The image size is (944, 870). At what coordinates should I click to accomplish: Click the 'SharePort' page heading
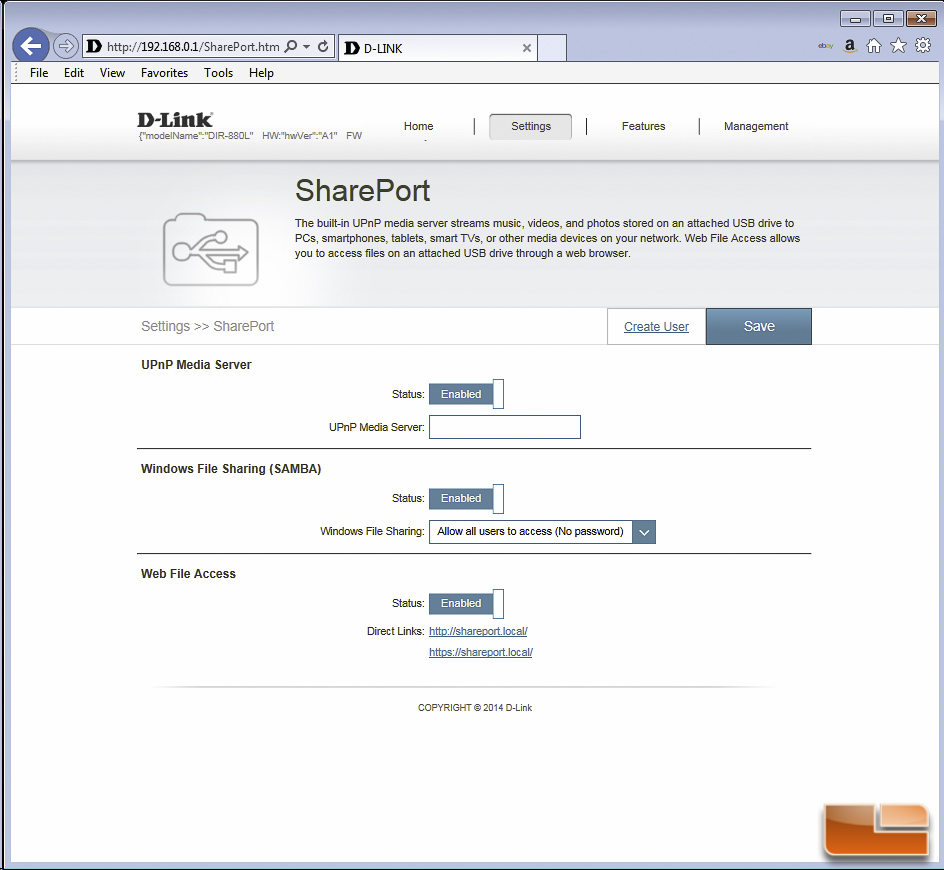click(362, 191)
